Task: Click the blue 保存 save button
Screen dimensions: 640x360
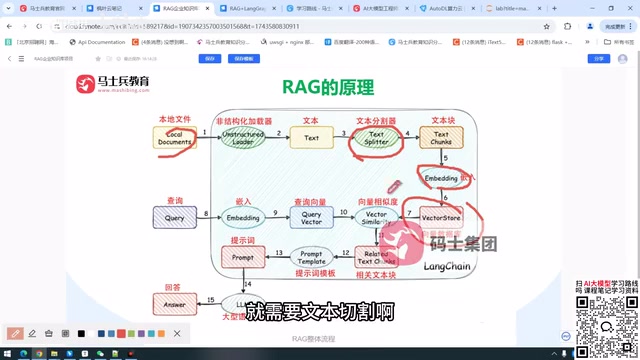Action: pyautogui.click(x=210, y=59)
